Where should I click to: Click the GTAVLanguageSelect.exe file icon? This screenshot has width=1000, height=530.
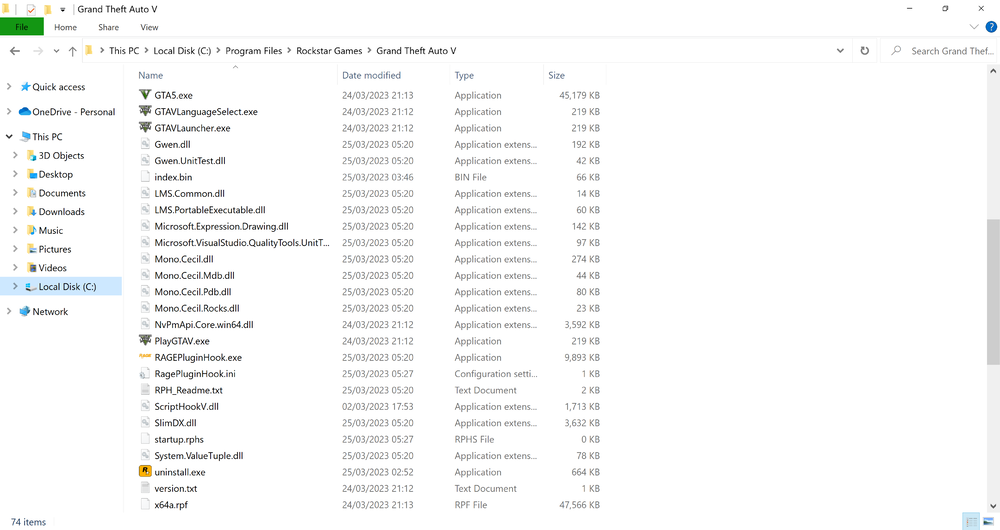[145, 112]
